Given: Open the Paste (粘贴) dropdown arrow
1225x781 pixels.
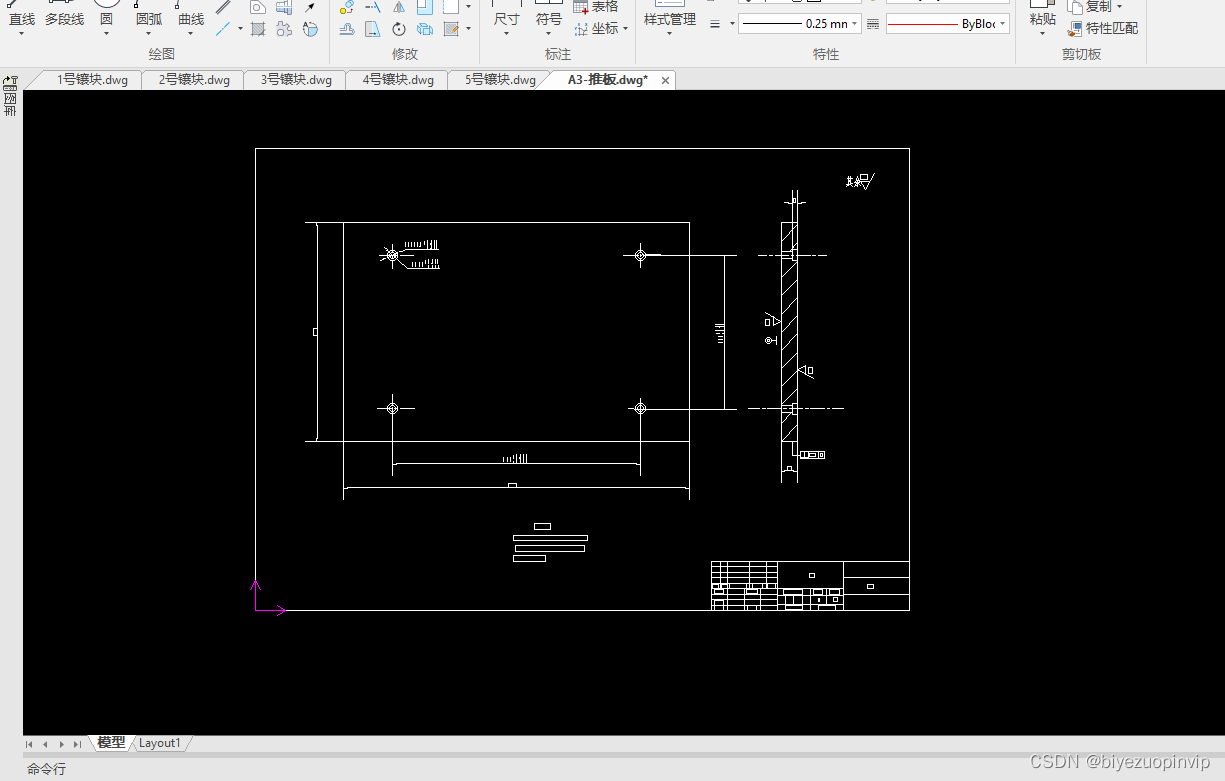Looking at the screenshot, I should click(1042, 34).
